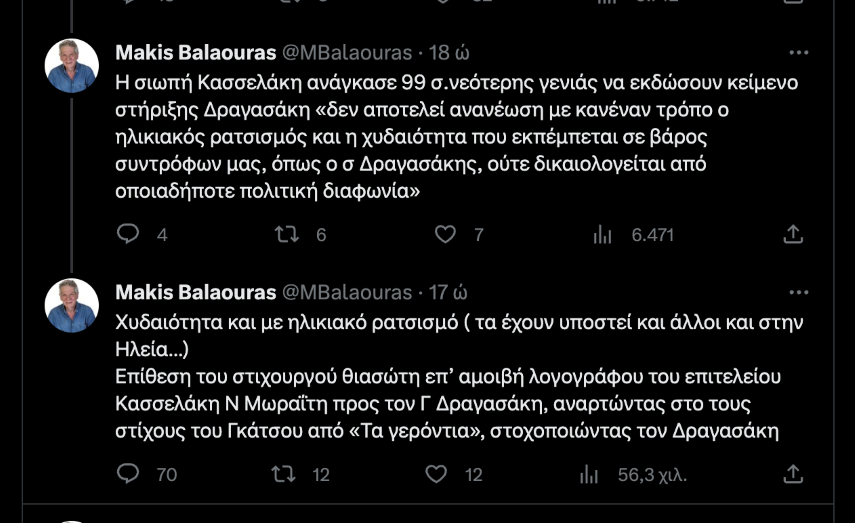
Task: Open view stats showing 56,3 χιλ.
Action: pos(603,475)
